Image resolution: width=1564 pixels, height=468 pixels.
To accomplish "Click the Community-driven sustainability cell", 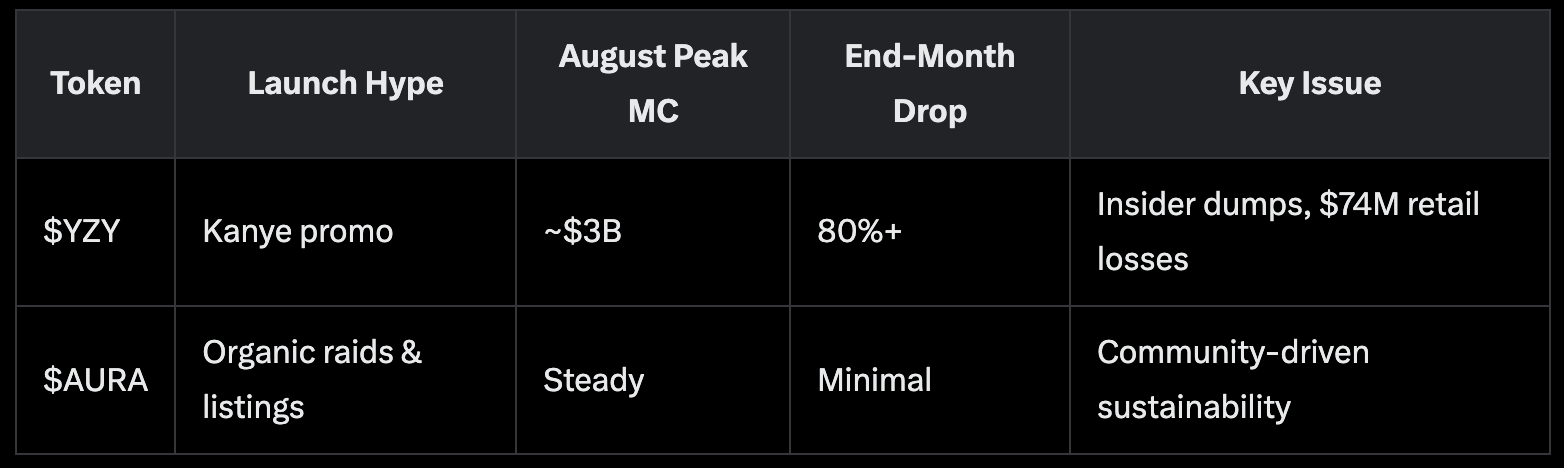I will click(x=1232, y=380).
